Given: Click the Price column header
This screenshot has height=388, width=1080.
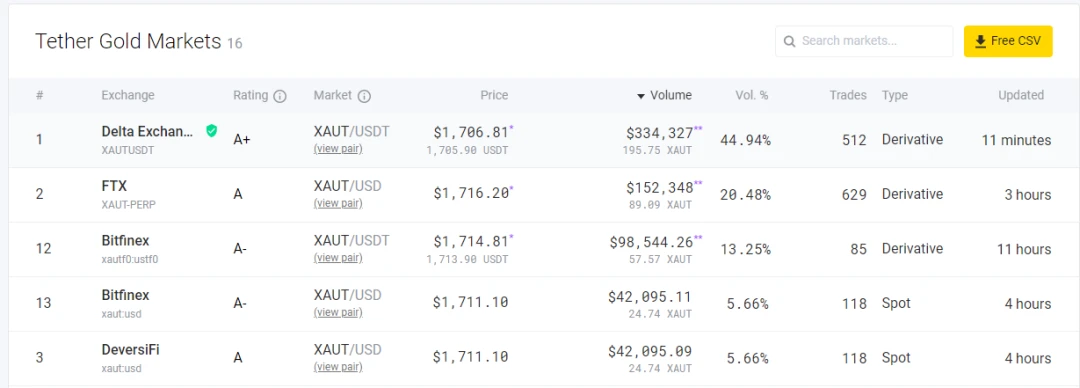Looking at the screenshot, I should pyautogui.click(x=494, y=96).
